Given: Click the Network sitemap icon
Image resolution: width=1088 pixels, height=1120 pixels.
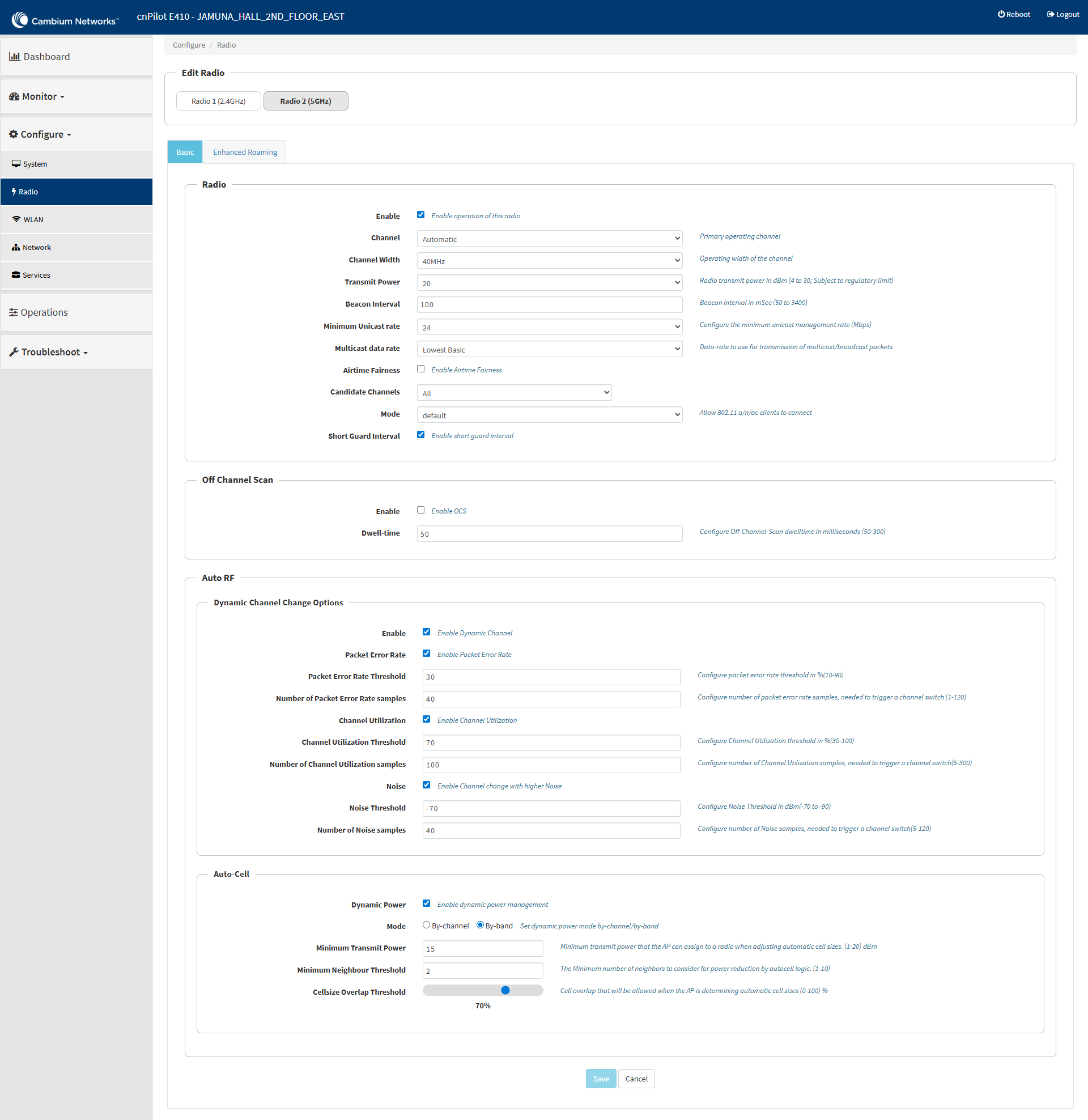Looking at the screenshot, I should (16, 248).
